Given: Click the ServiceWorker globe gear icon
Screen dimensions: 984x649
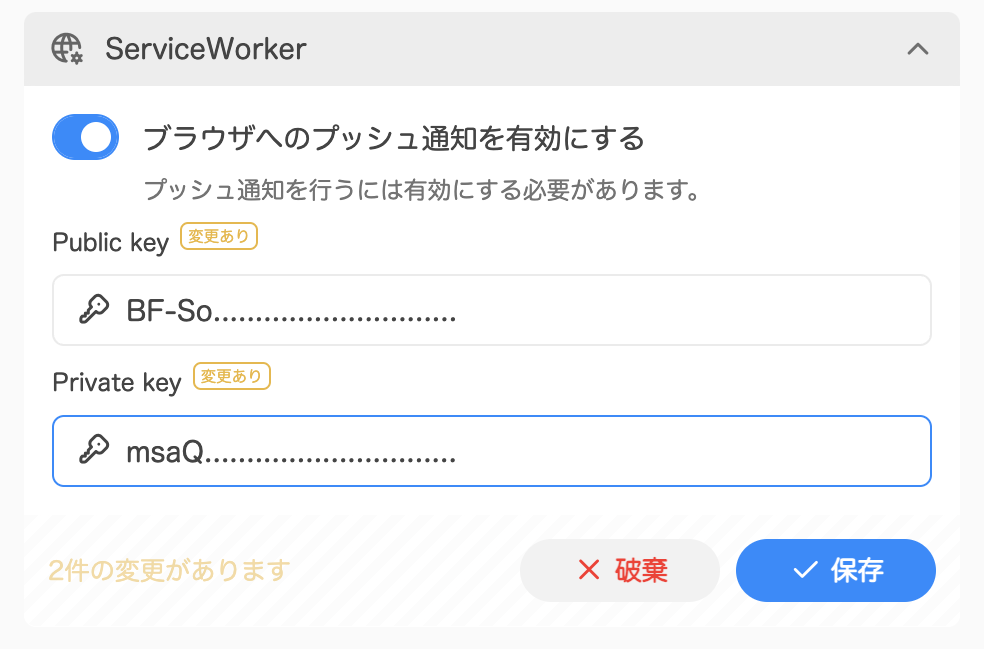Looking at the screenshot, I should tap(67, 49).
